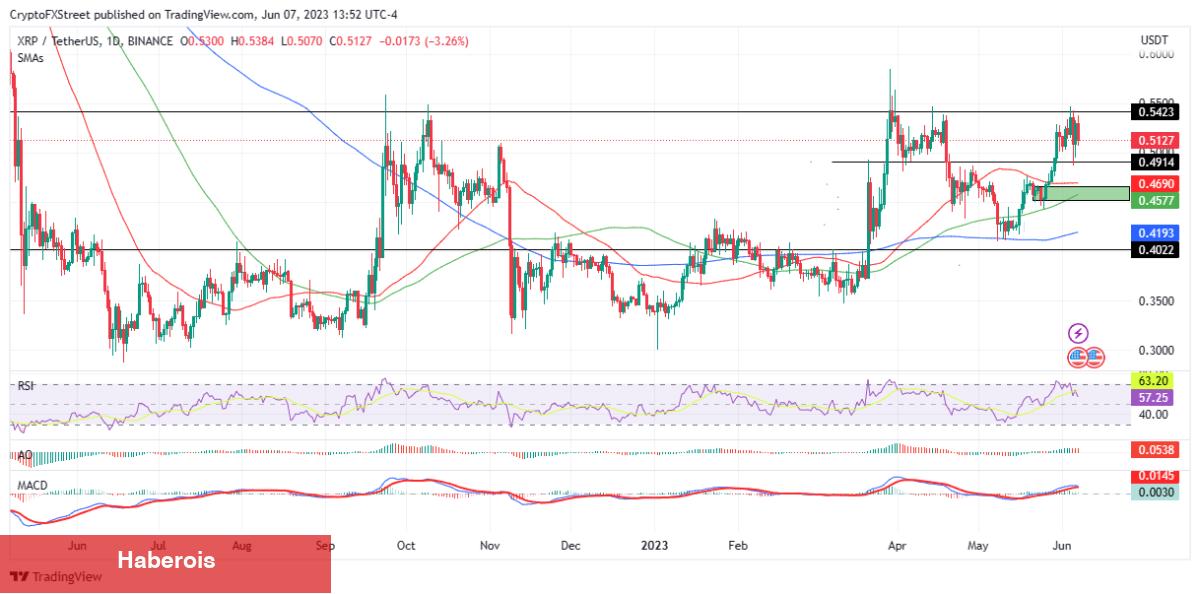Click the Jul label on time axis
The width and height of the screenshot is (1200, 594).
click(158, 546)
